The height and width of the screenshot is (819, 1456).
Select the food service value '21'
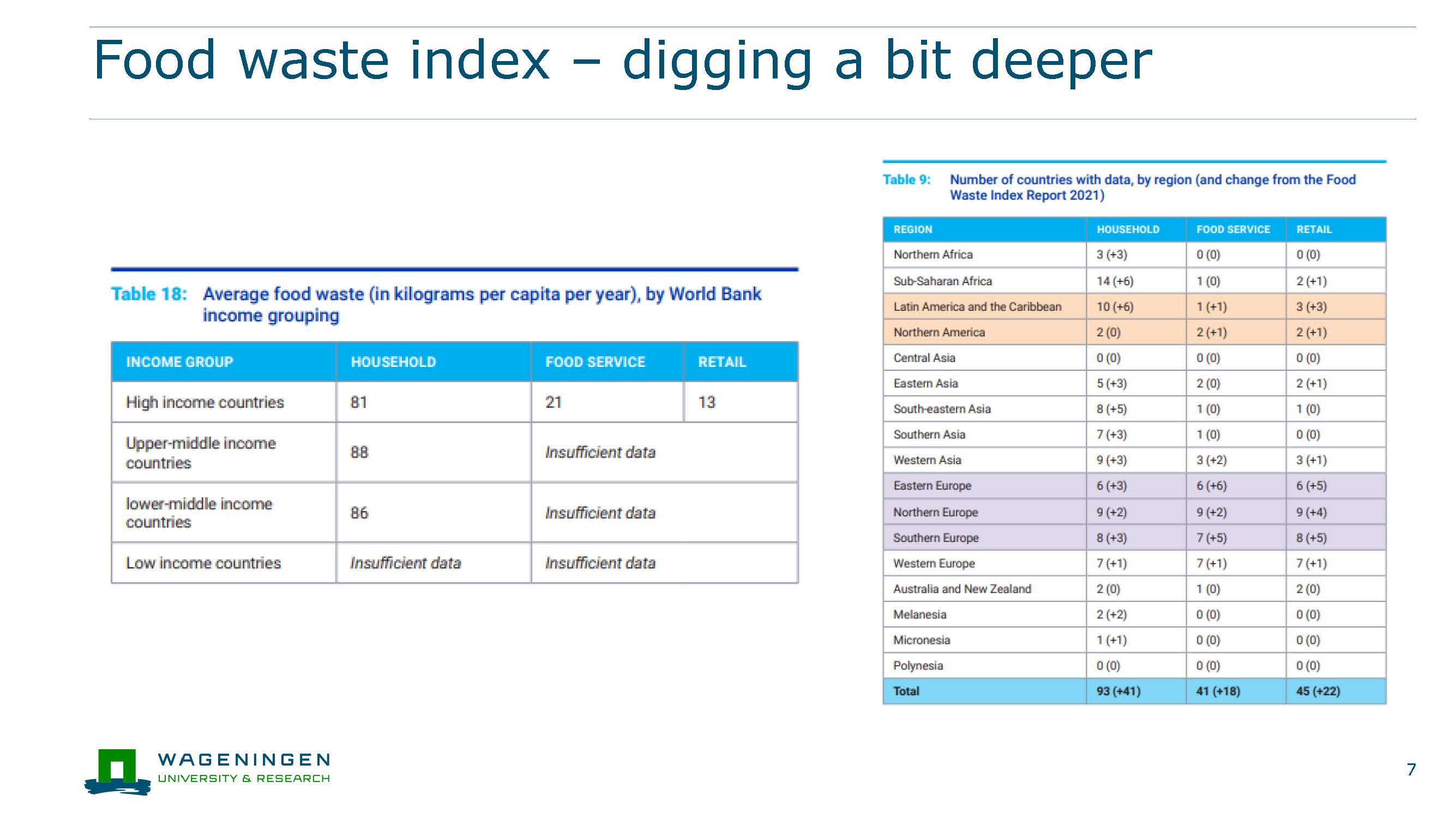tap(553, 402)
